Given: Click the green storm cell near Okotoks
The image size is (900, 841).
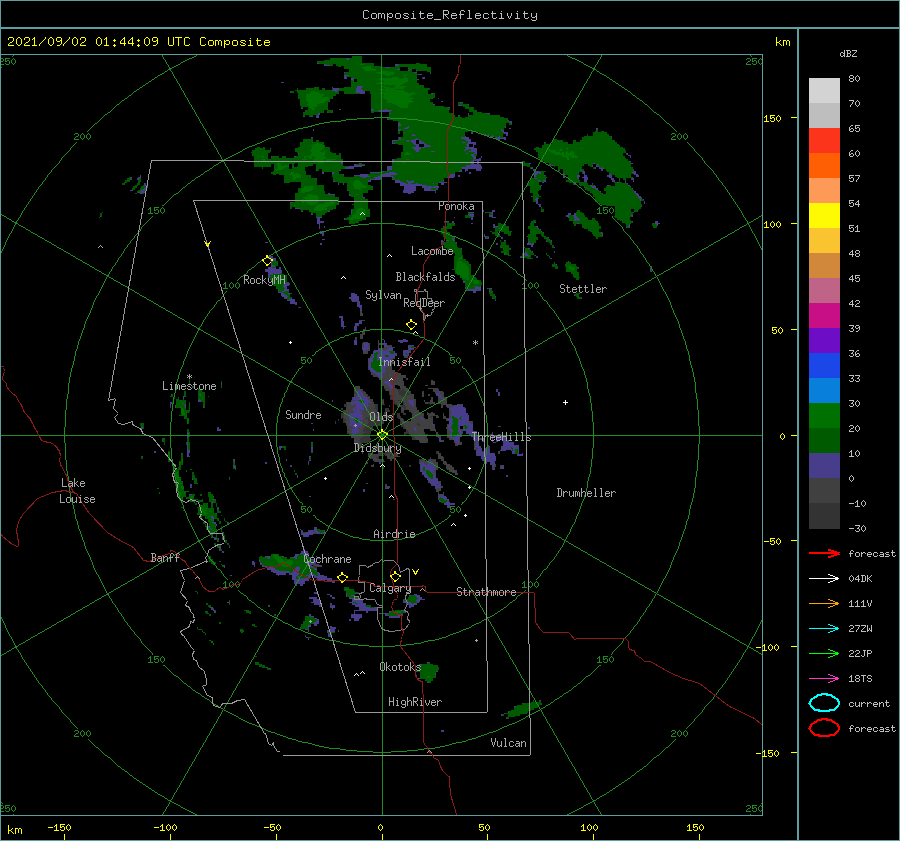Looking at the screenshot, I should click(x=428, y=672).
